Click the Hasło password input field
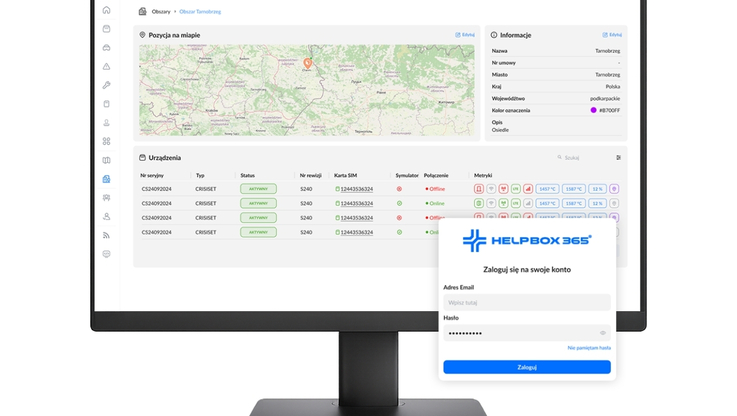The image size is (737, 416). (x=527, y=333)
